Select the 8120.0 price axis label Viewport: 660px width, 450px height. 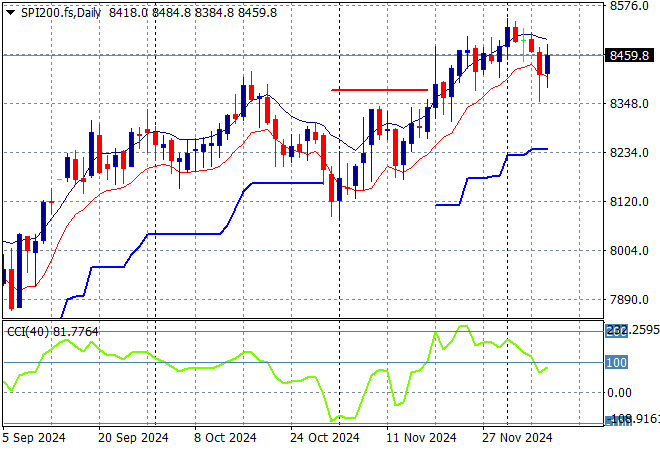coord(629,202)
